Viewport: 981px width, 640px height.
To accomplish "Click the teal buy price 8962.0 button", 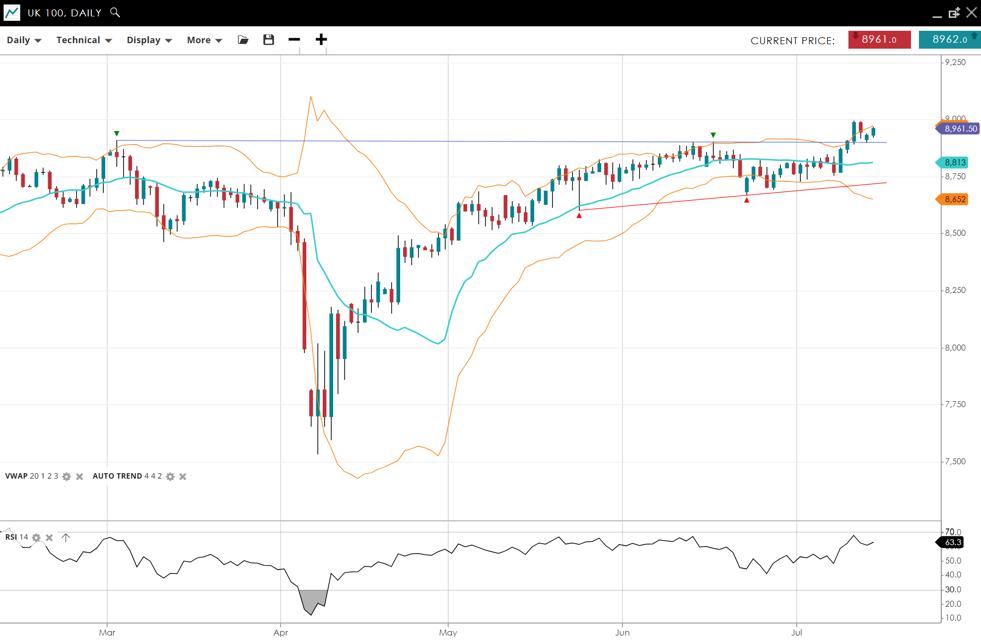I will pos(949,40).
